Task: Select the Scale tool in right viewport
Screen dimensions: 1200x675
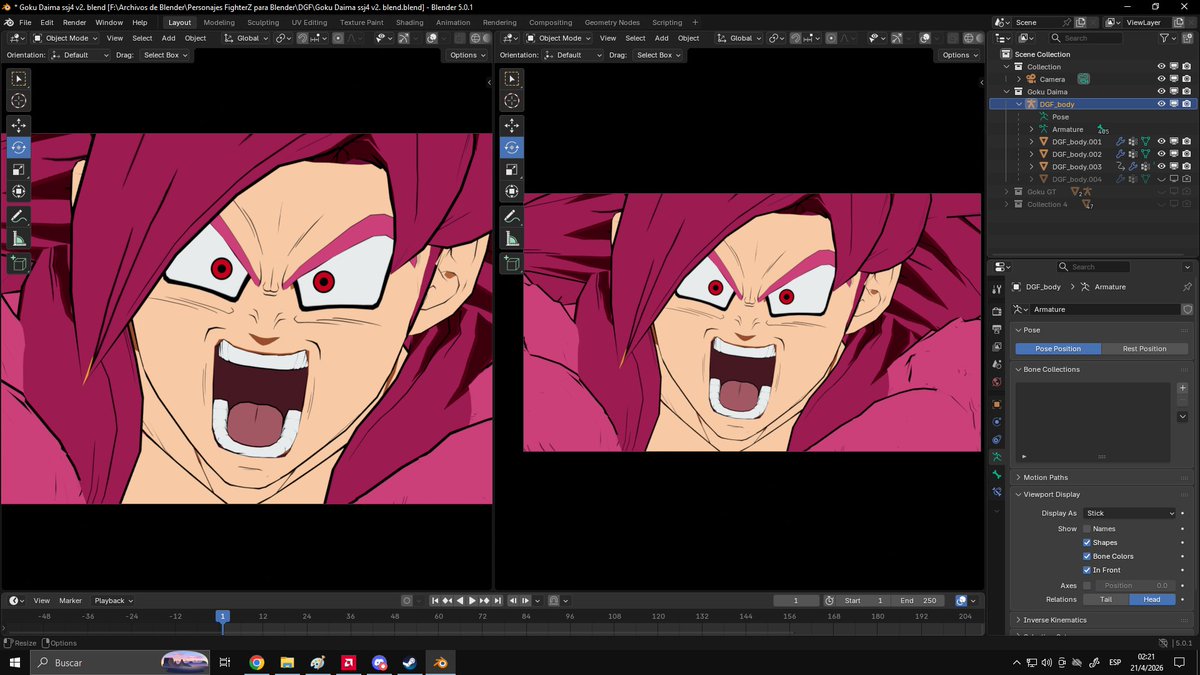Action: [x=511, y=169]
